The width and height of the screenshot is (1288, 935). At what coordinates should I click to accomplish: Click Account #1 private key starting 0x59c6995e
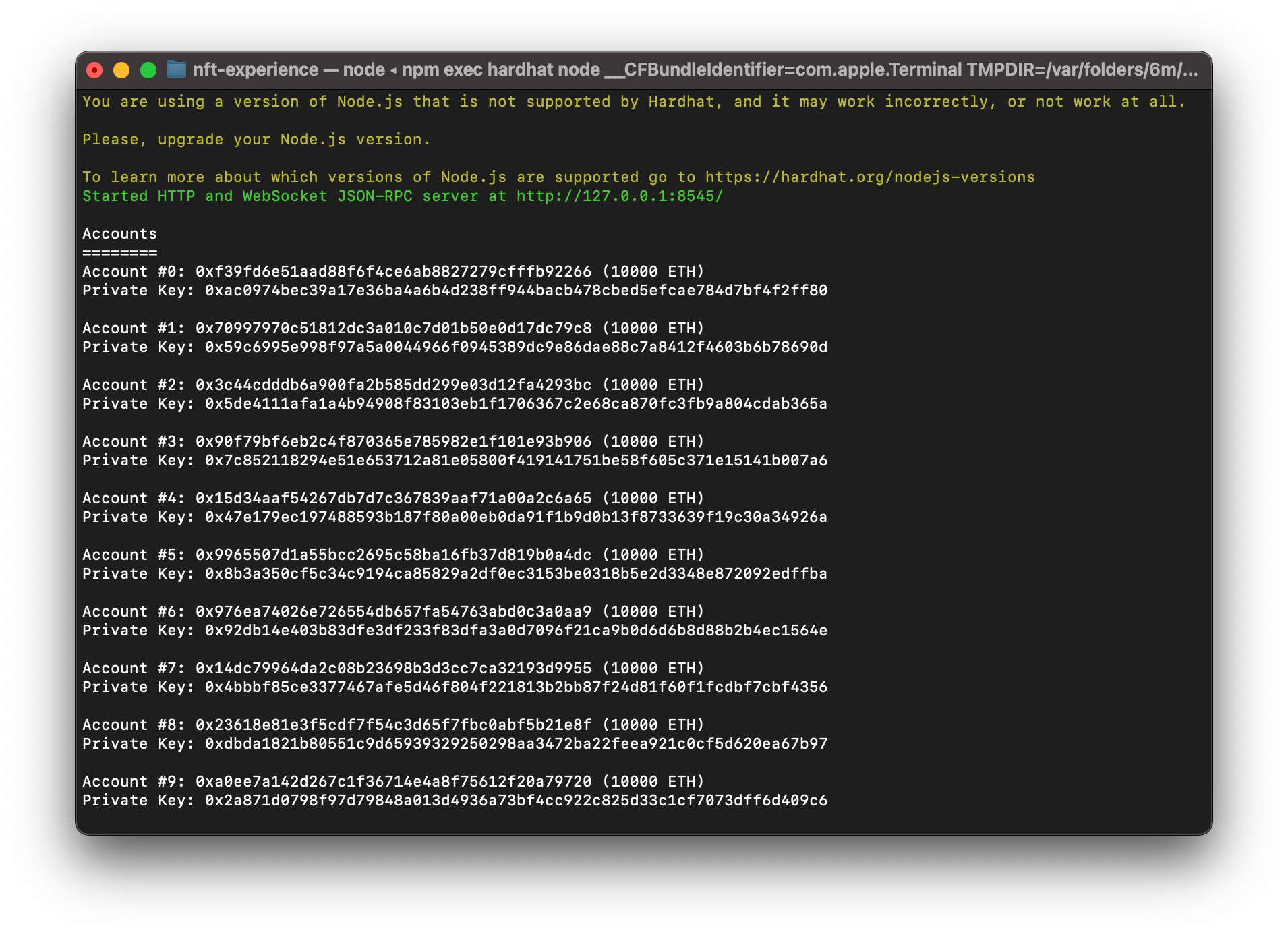click(x=516, y=347)
